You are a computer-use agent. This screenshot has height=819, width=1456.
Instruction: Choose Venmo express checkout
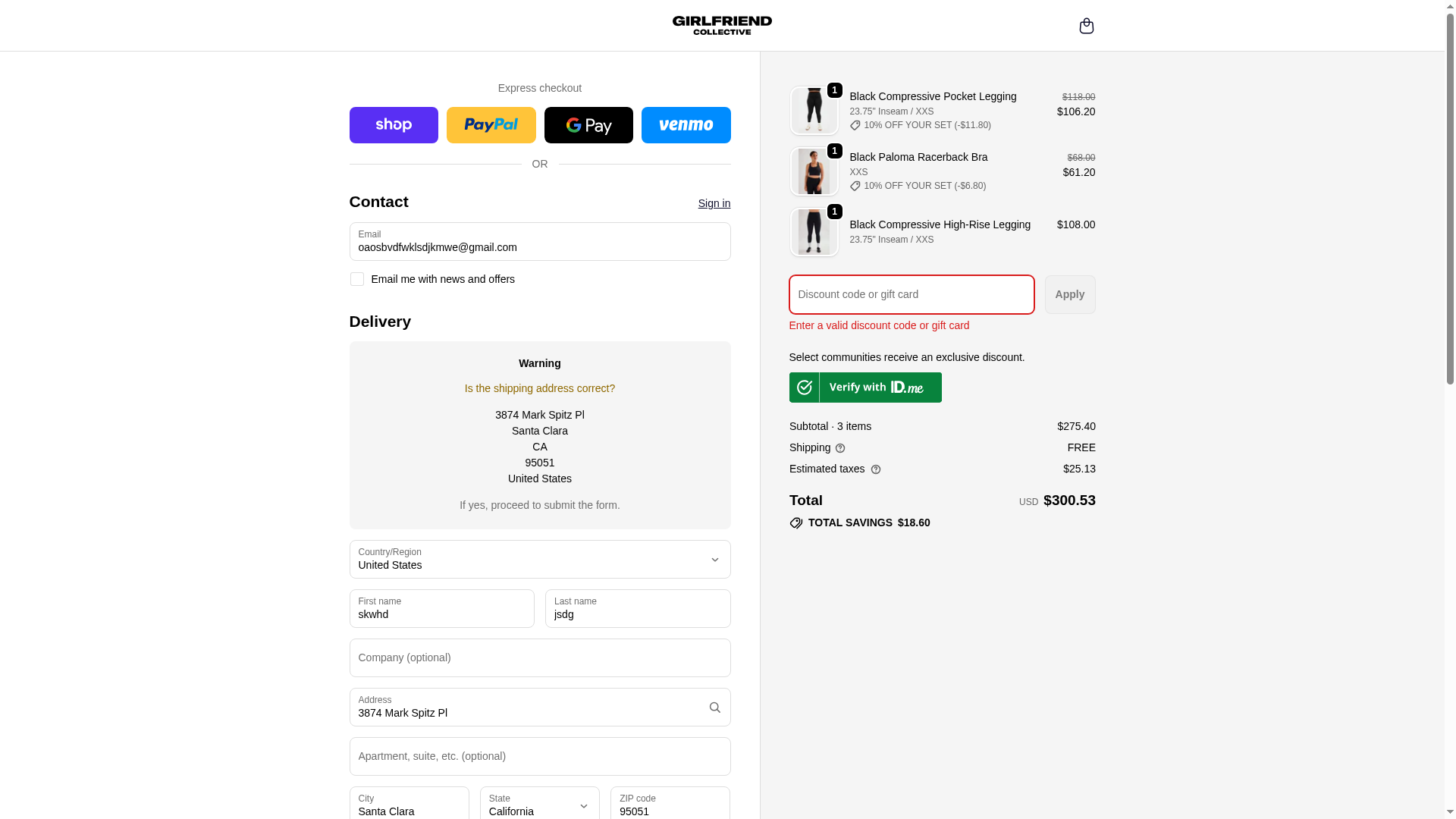(x=686, y=125)
